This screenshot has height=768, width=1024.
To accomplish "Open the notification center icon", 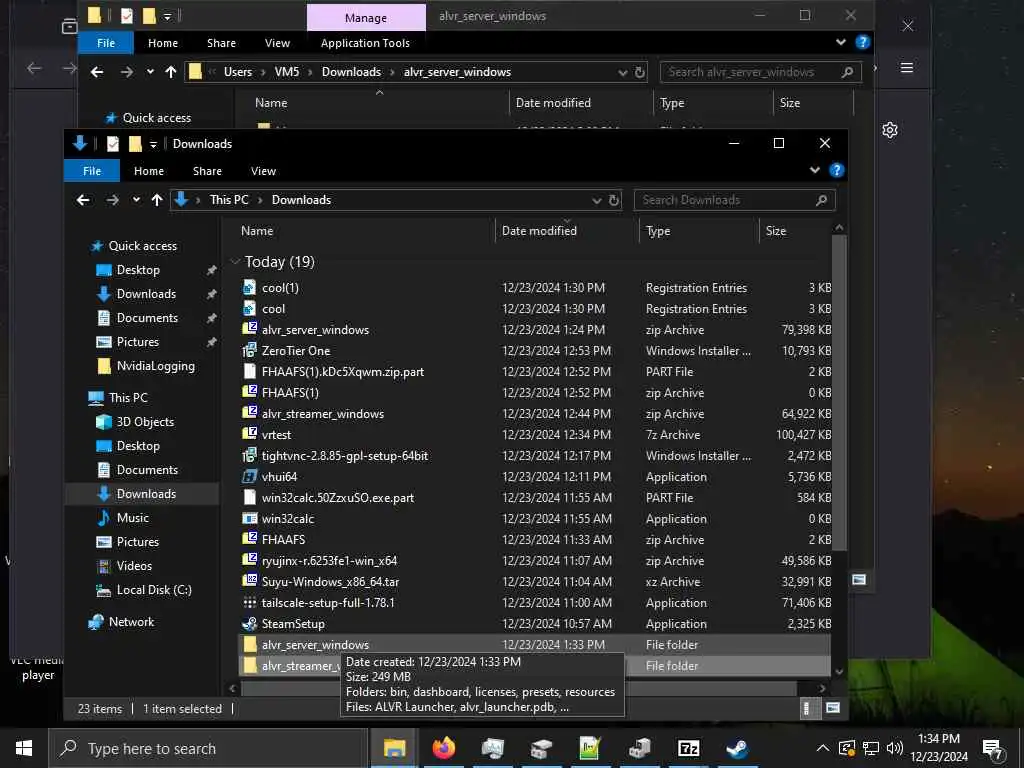I will pos(993,749).
